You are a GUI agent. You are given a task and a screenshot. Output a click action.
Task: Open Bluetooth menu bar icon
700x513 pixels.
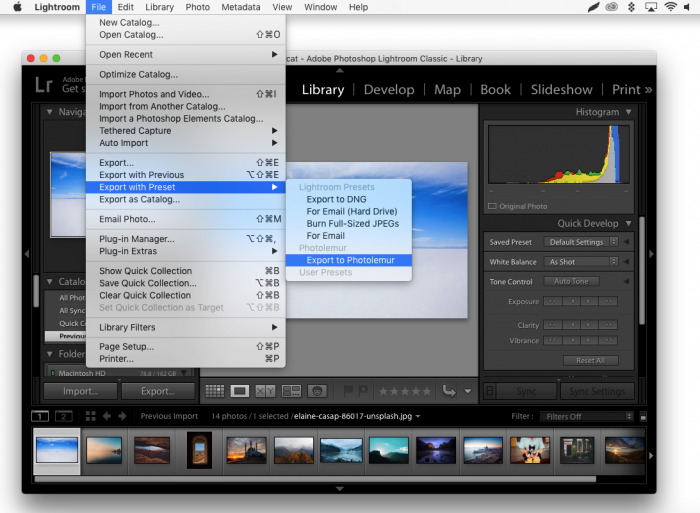[x=631, y=7]
